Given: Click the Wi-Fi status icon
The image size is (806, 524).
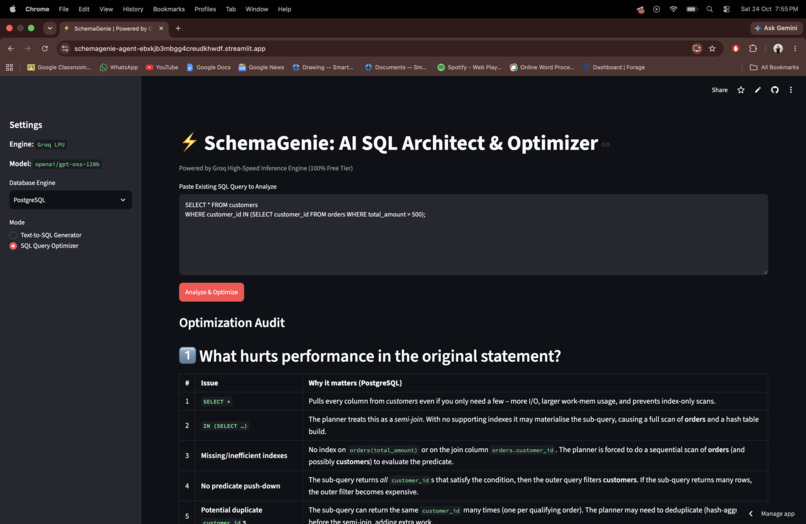Looking at the screenshot, I should click(673, 9).
